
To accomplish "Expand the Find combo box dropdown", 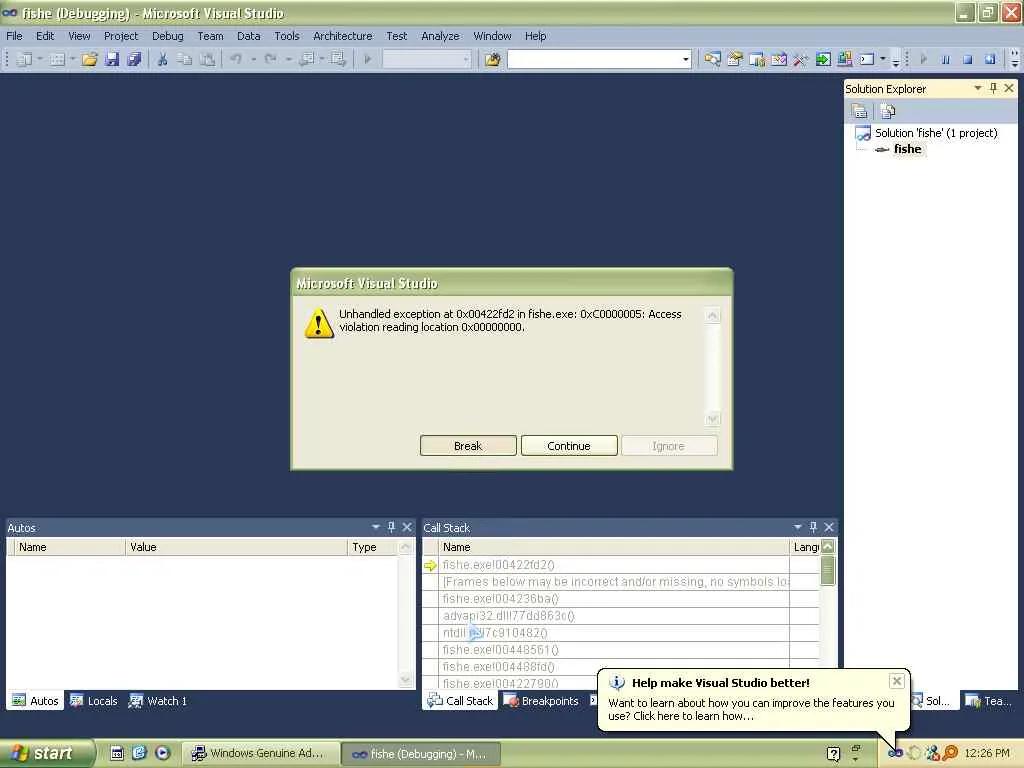I will pyautogui.click(x=685, y=59).
